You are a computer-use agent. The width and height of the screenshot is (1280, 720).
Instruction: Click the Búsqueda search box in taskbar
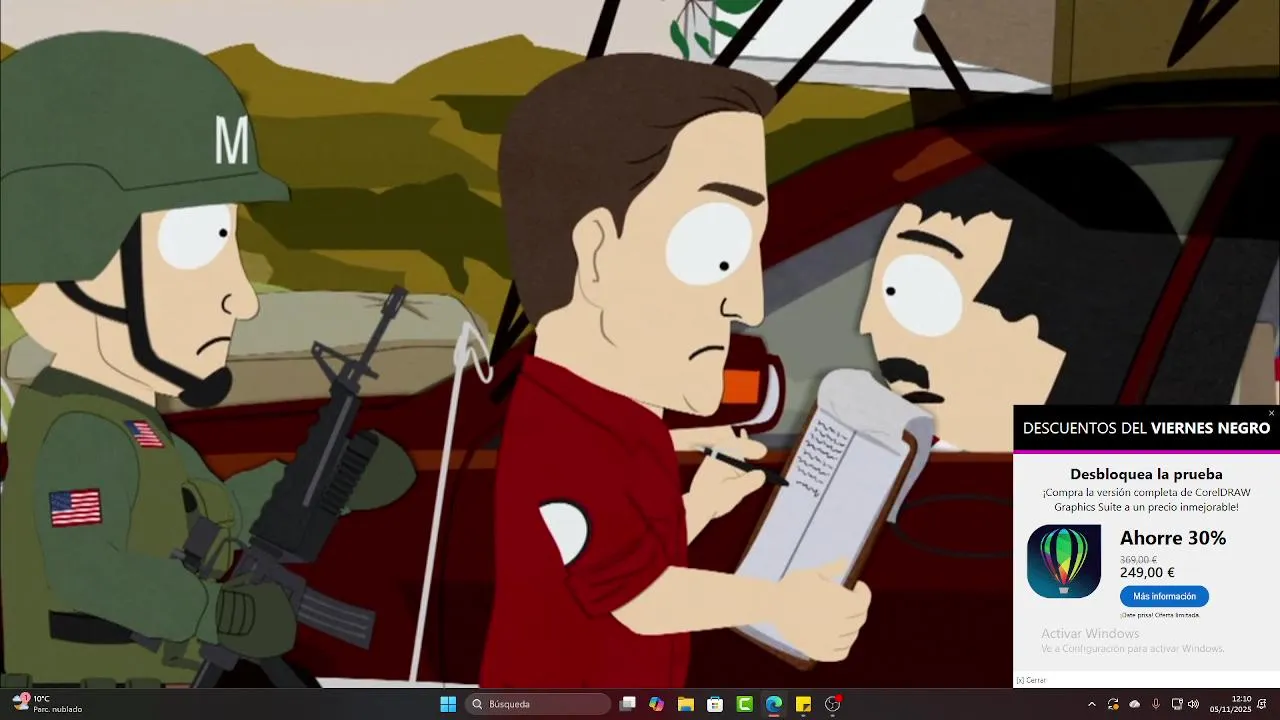coord(539,704)
